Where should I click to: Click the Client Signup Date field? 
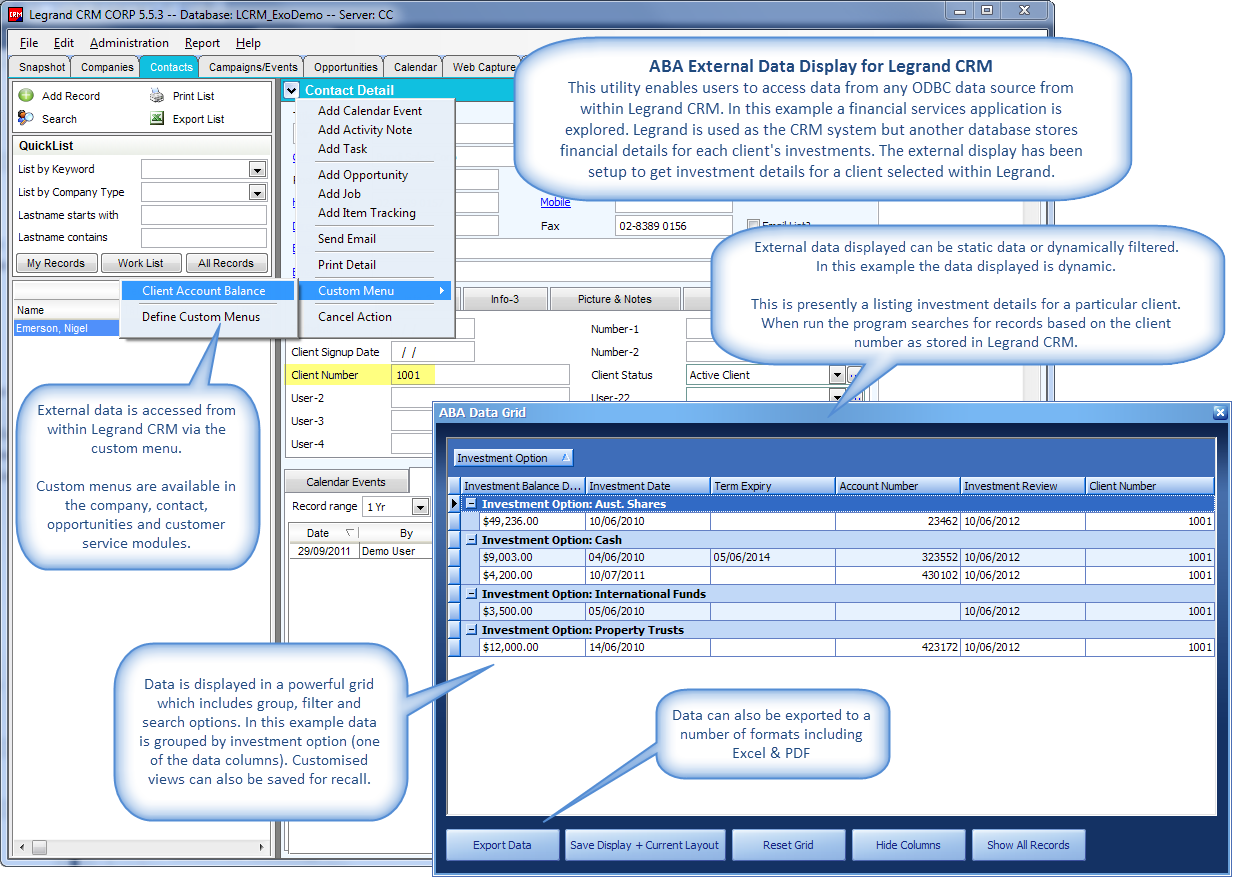(433, 352)
